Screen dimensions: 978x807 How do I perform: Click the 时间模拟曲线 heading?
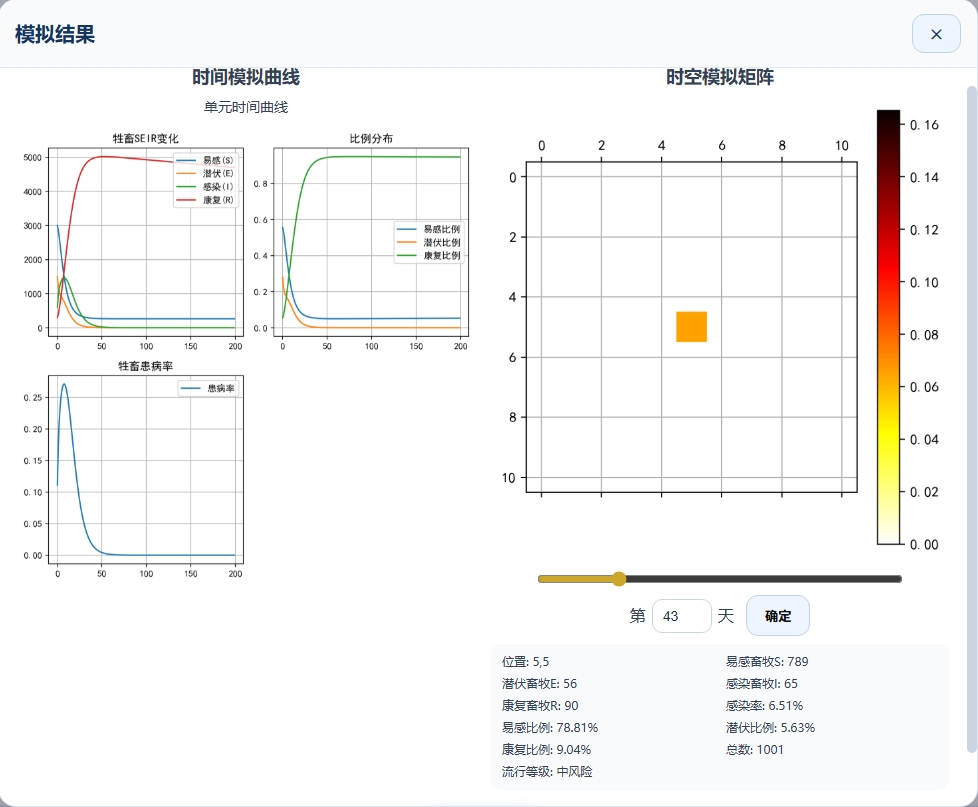[246, 77]
